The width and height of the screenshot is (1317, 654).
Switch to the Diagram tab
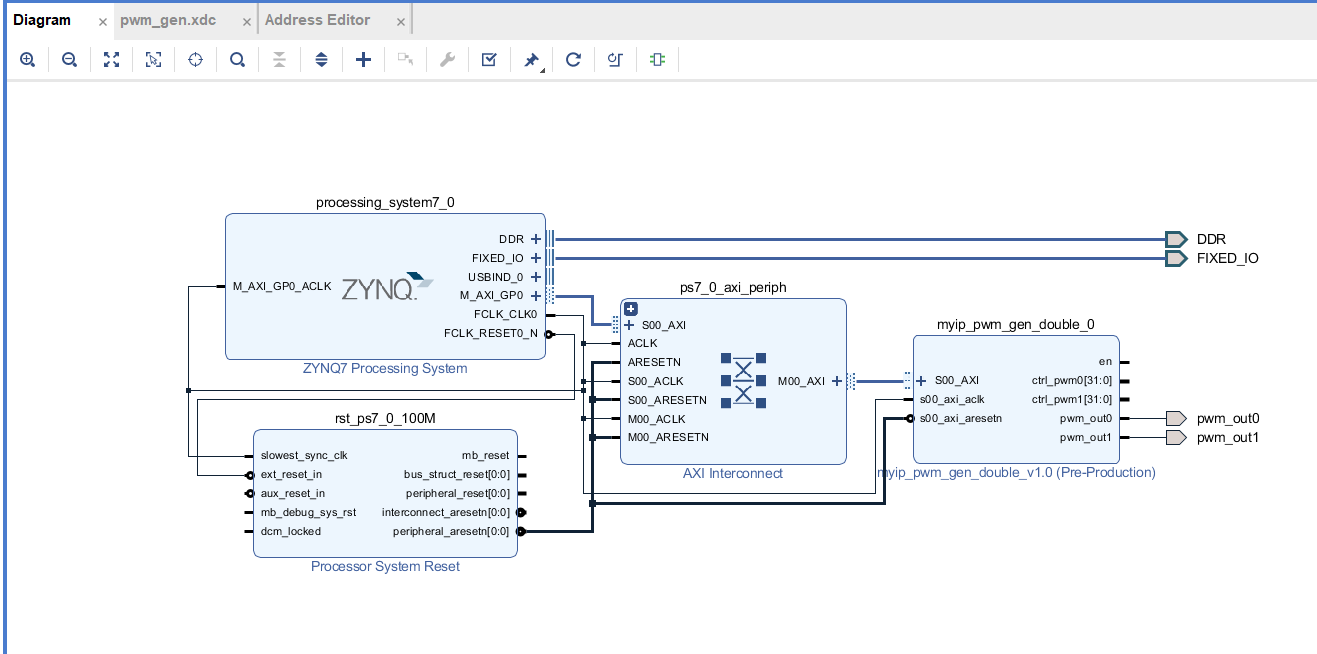pos(42,20)
